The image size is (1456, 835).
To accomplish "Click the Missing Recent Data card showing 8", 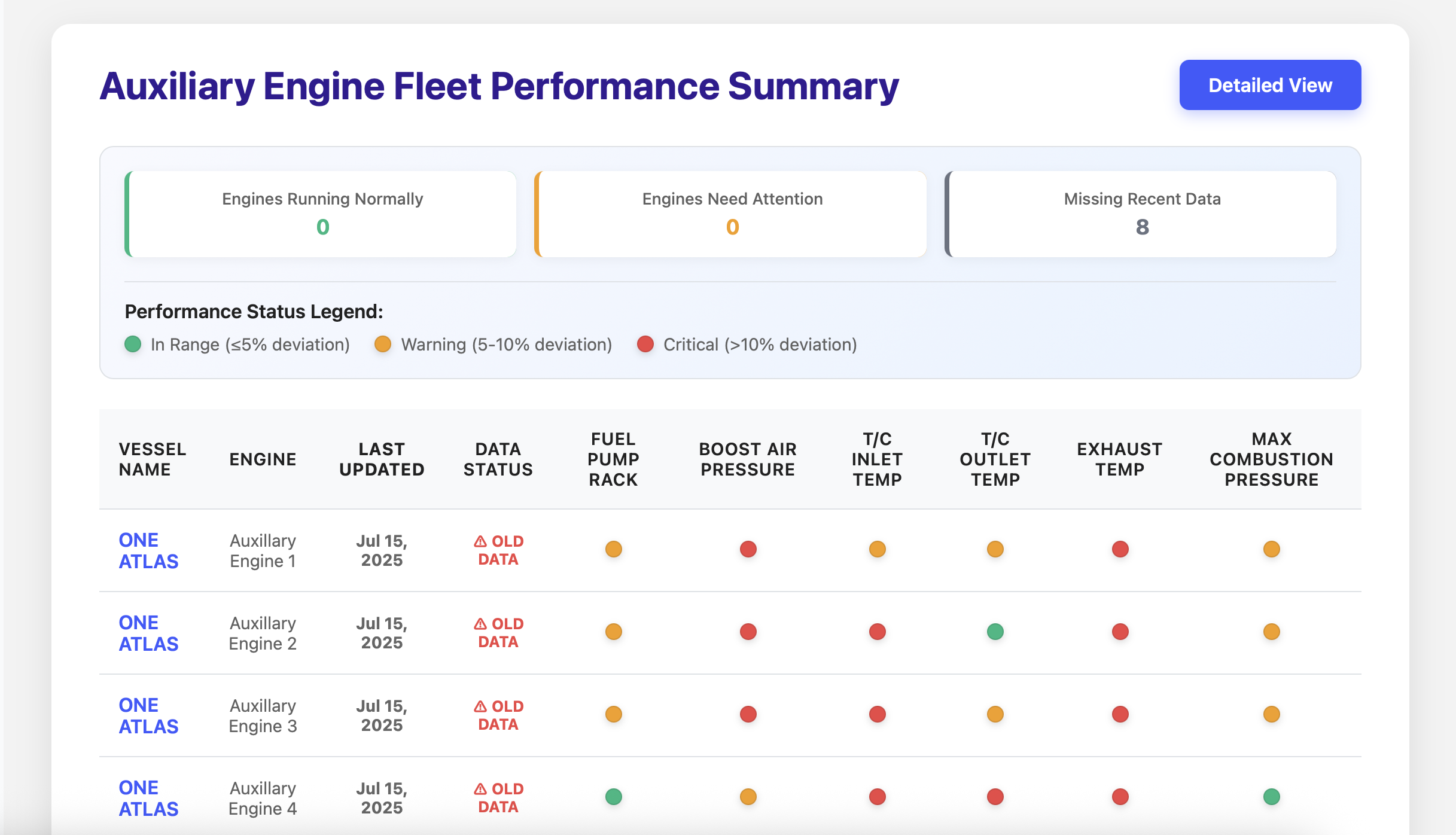I will [x=1141, y=214].
